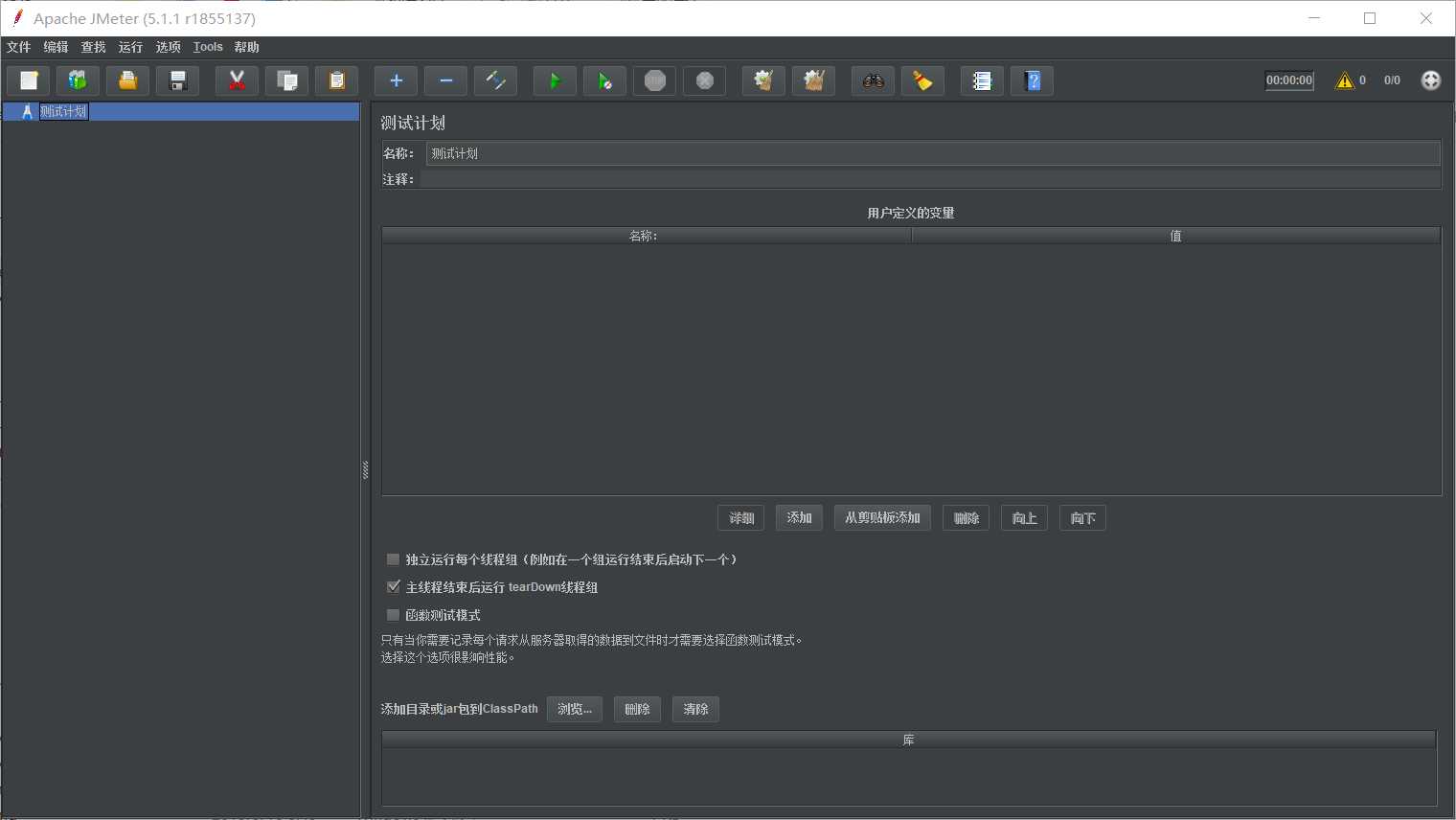Click the New test plan toolbar icon
This screenshot has height=820, width=1456.
point(29,81)
